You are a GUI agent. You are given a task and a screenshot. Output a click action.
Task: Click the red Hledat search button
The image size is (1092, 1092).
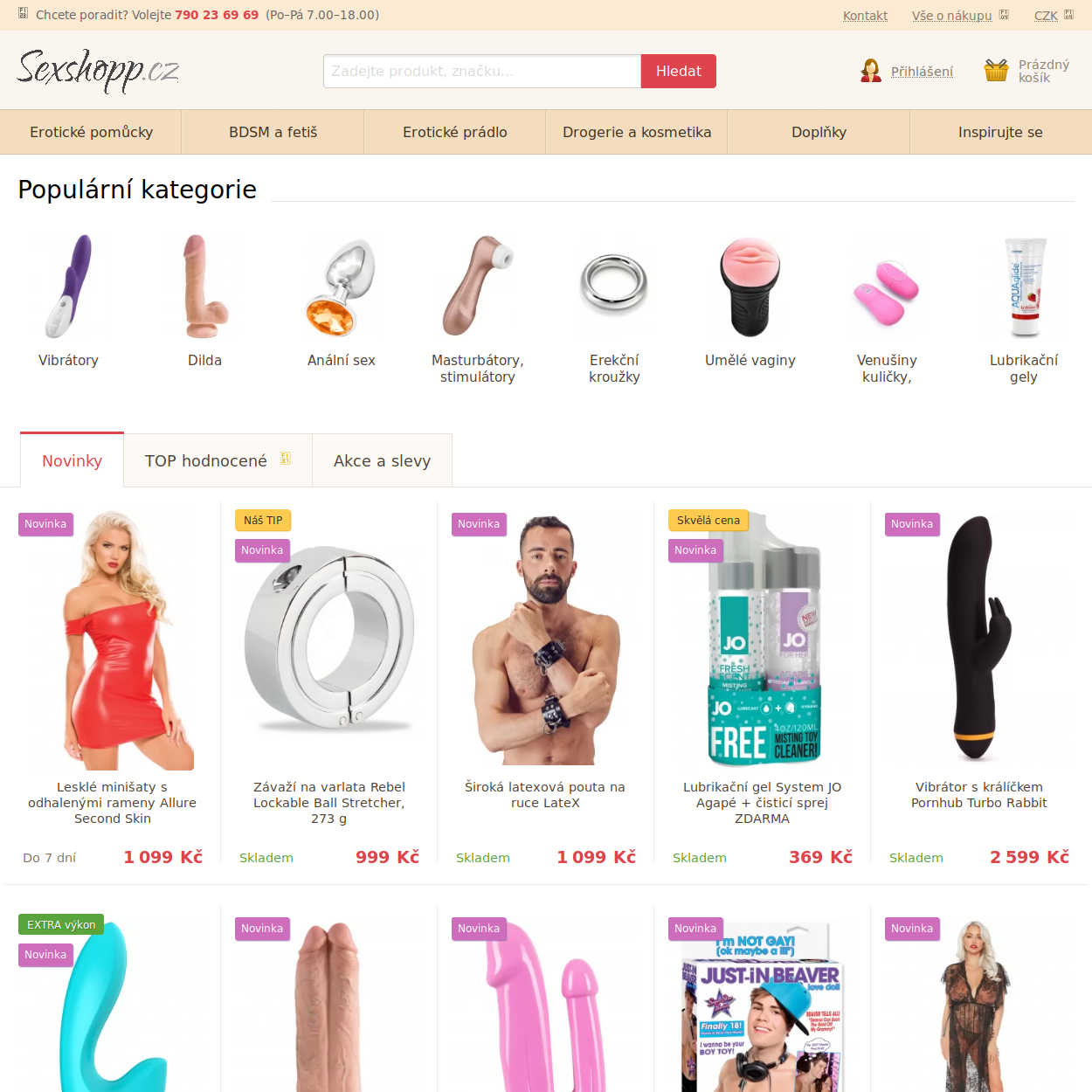pyautogui.click(x=679, y=71)
